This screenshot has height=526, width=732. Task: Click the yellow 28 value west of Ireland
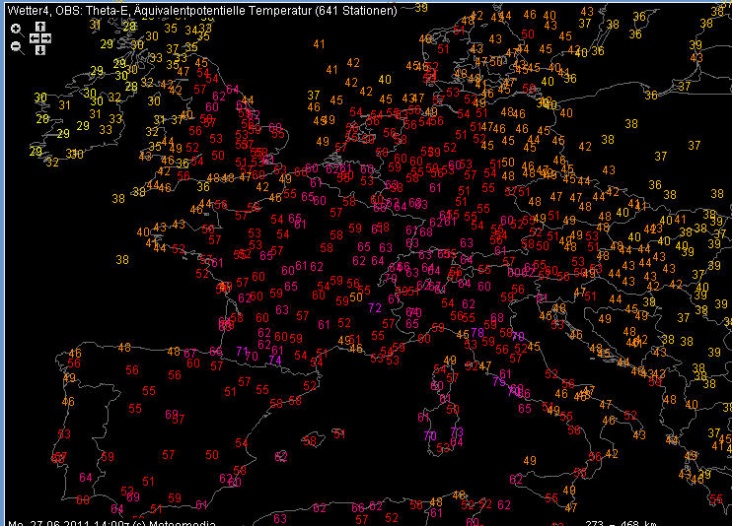point(42,118)
